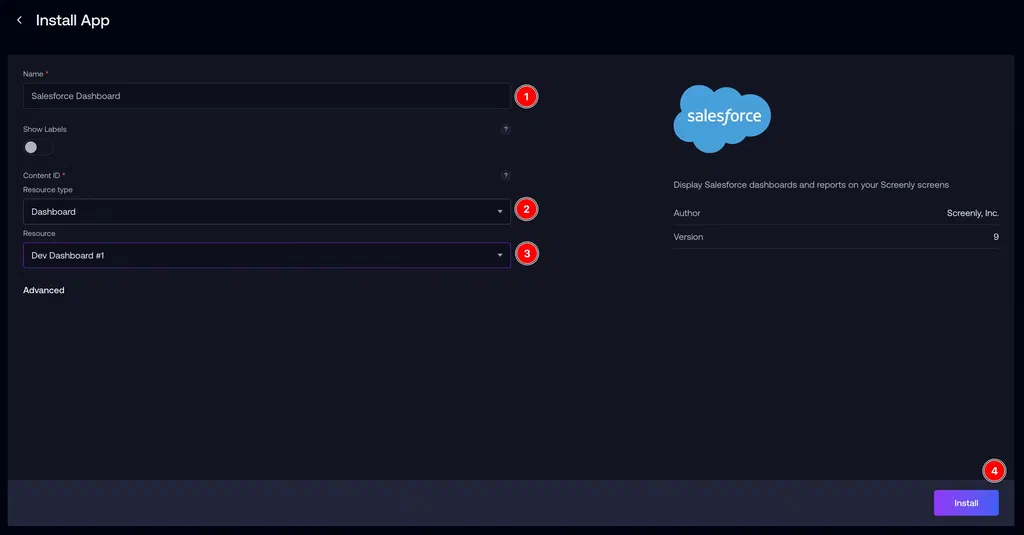
Task: Open the help icon next to Content ID
Action: pyautogui.click(x=505, y=176)
